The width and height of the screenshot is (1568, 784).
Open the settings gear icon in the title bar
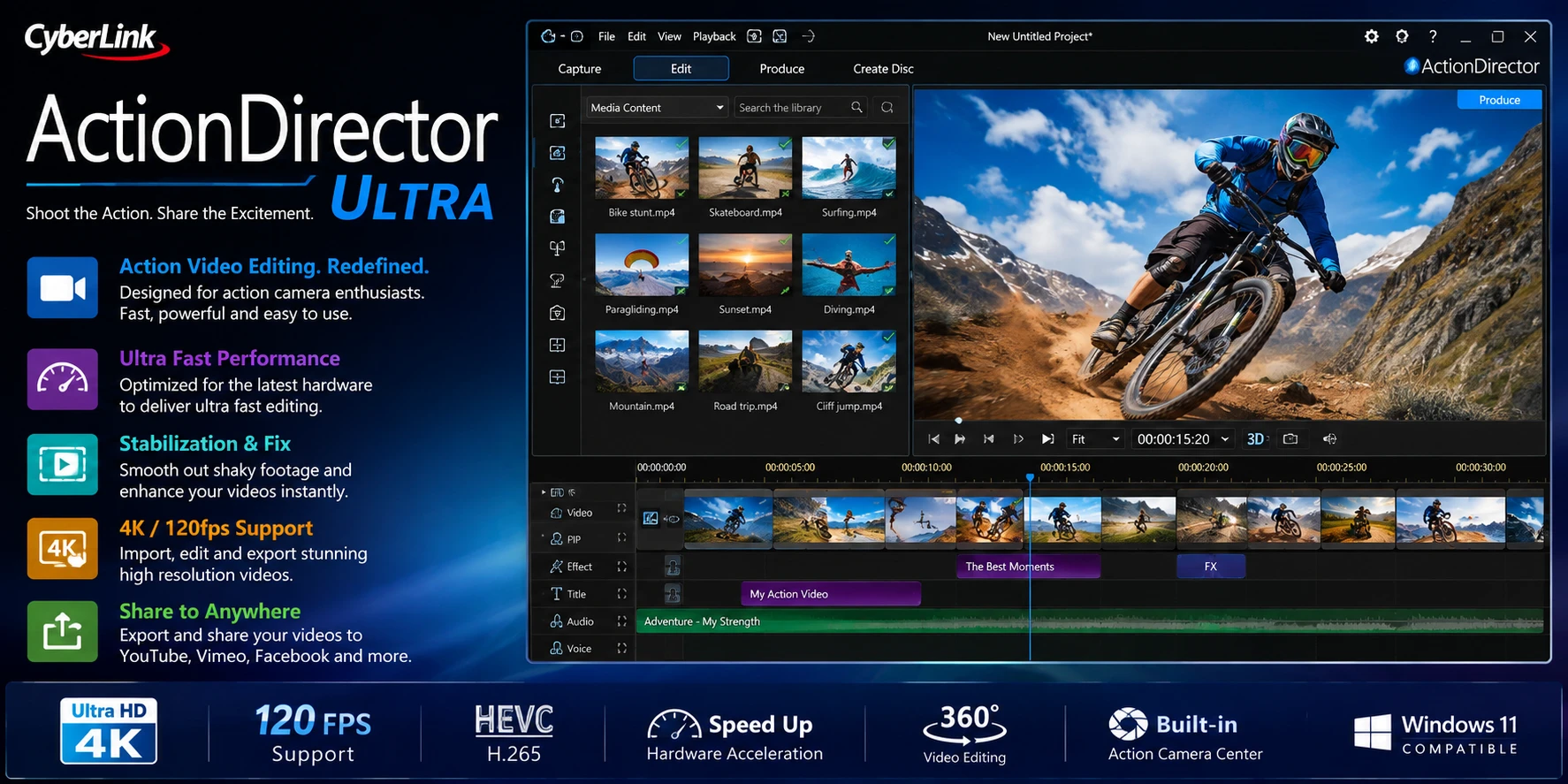pyautogui.click(x=1371, y=36)
